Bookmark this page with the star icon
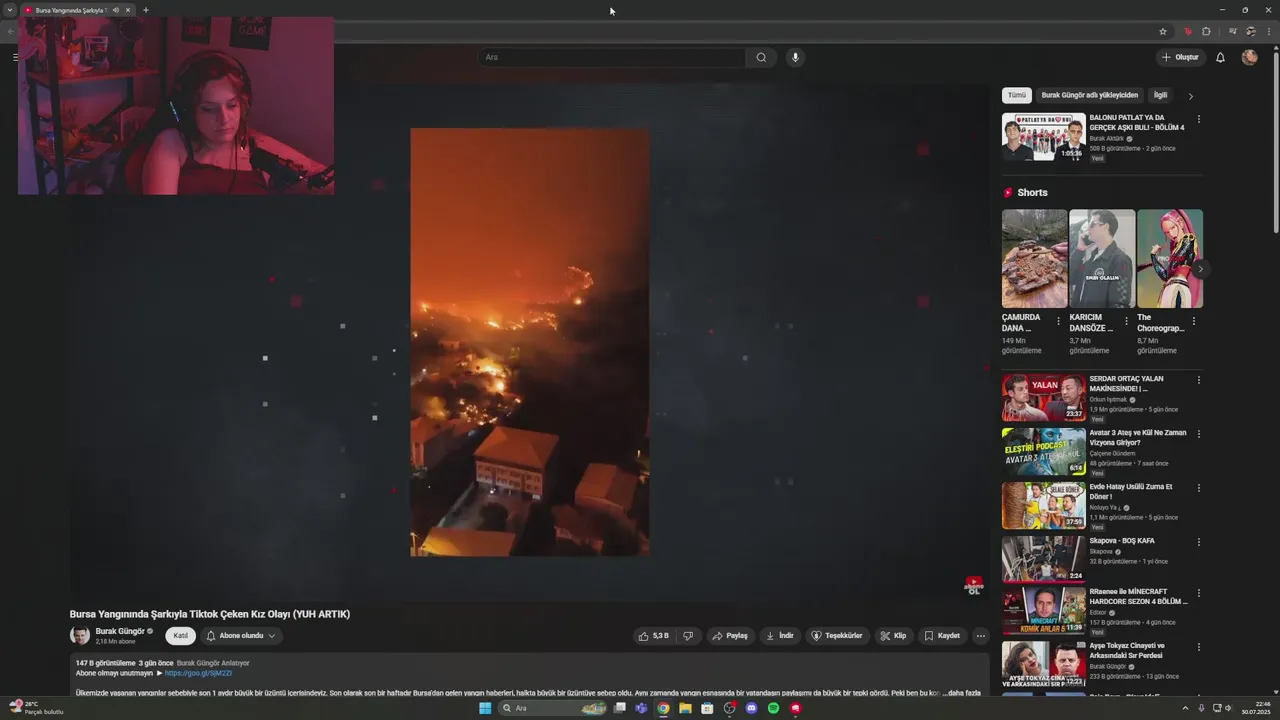The height and width of the screenshot is (720, 1280). [1163, 31]
